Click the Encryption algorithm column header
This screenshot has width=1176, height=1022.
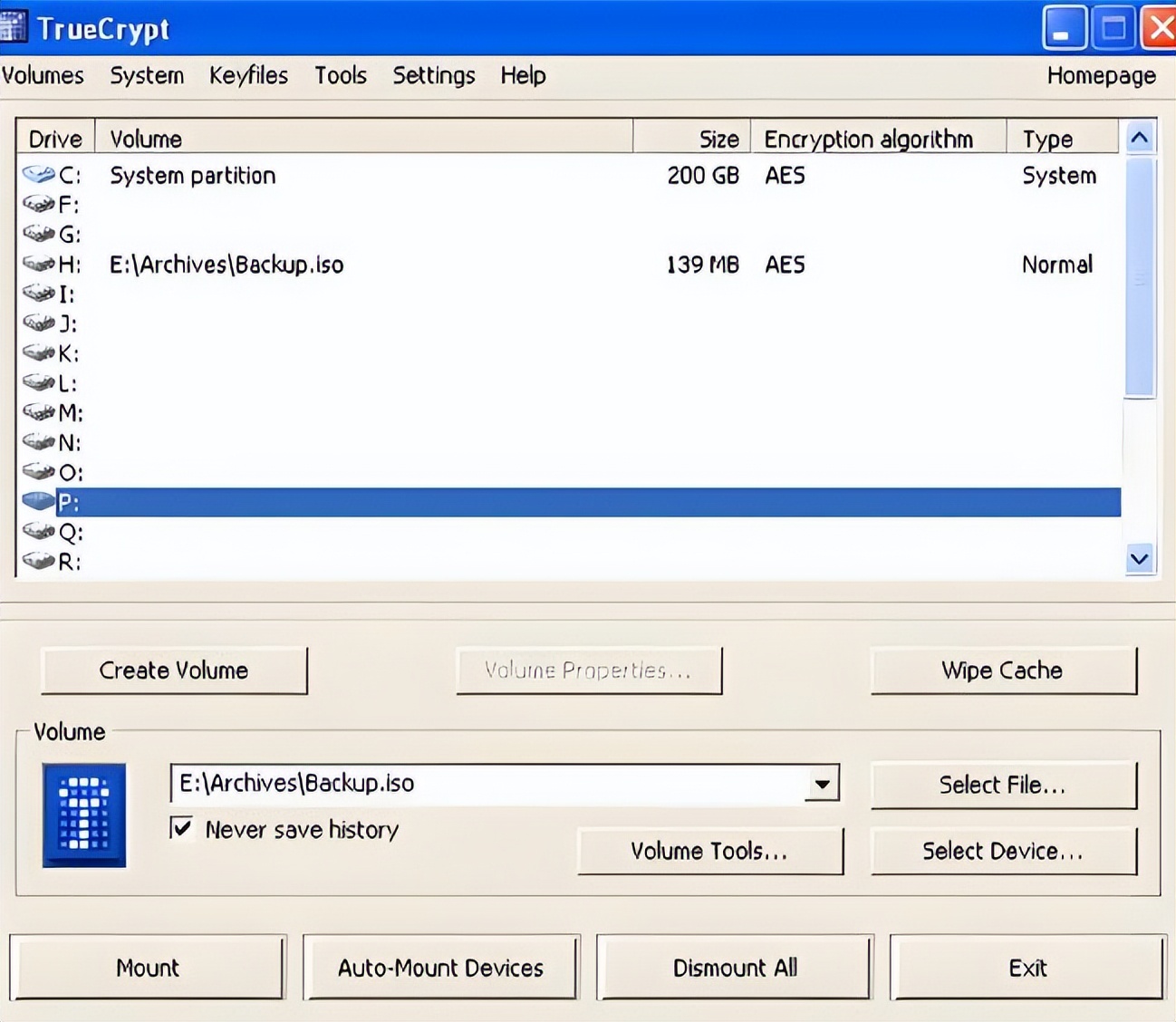click(879, 139)
